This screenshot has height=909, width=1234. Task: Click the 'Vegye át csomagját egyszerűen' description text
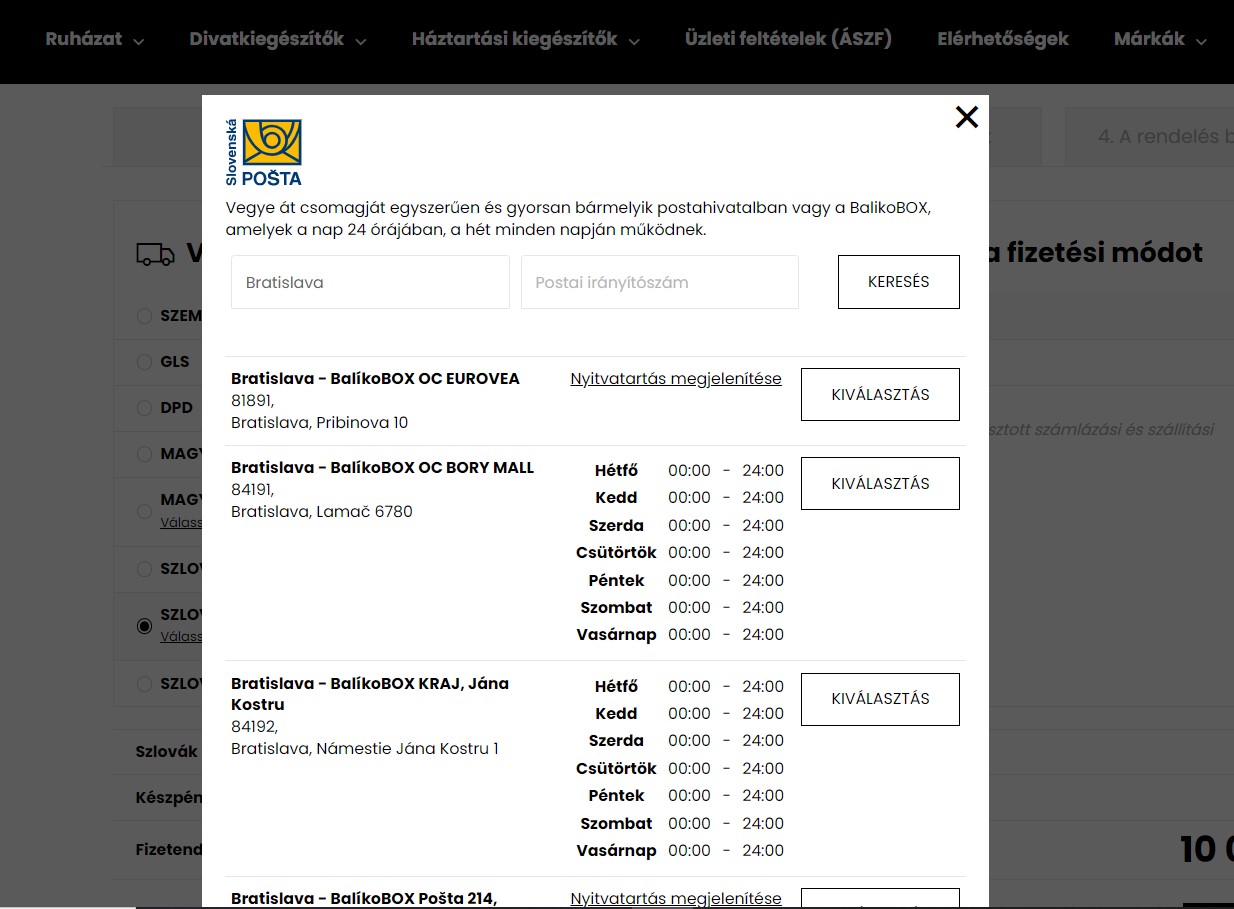click(x=579, y=219)
